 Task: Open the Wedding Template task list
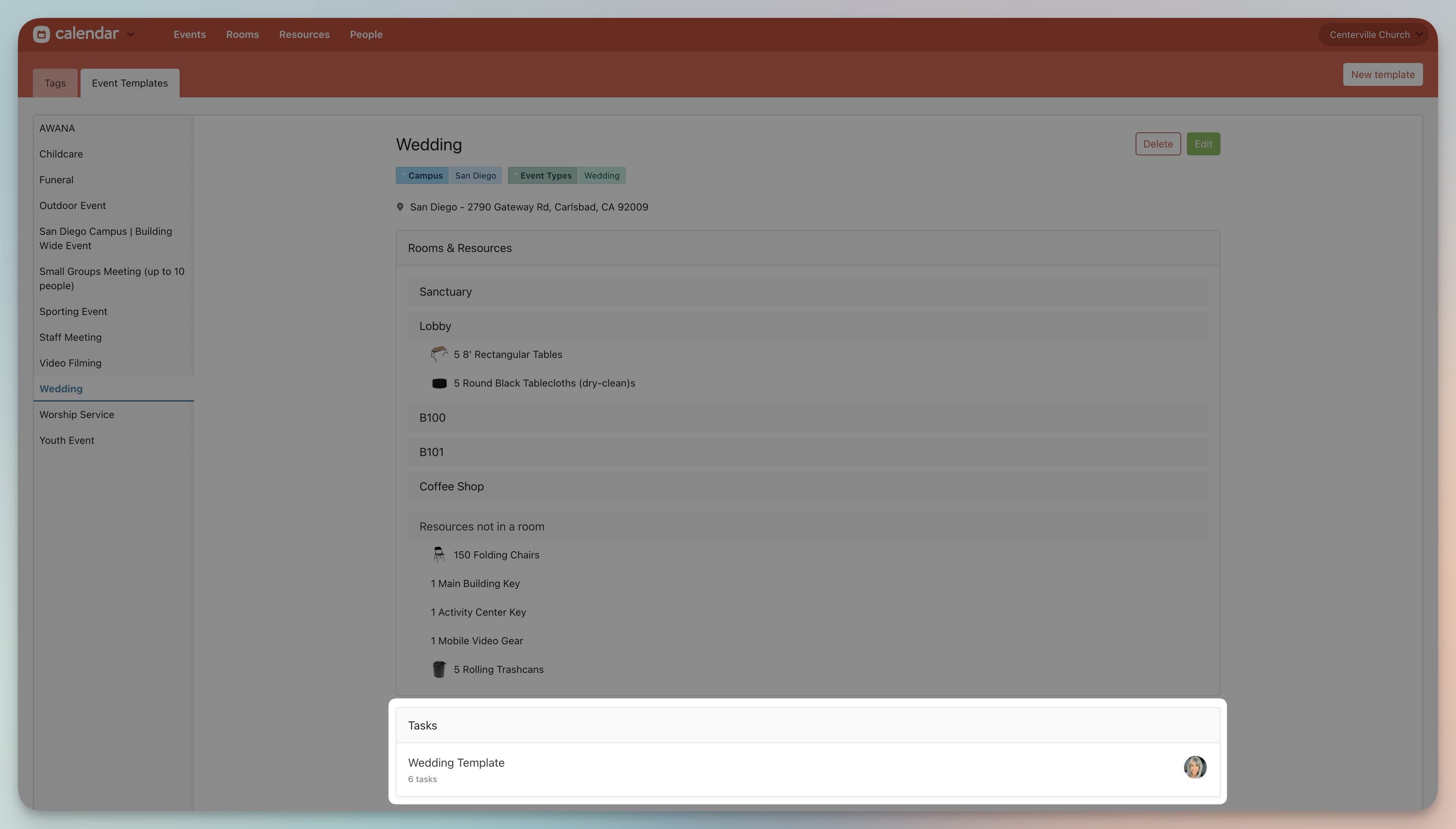point(456,763)
